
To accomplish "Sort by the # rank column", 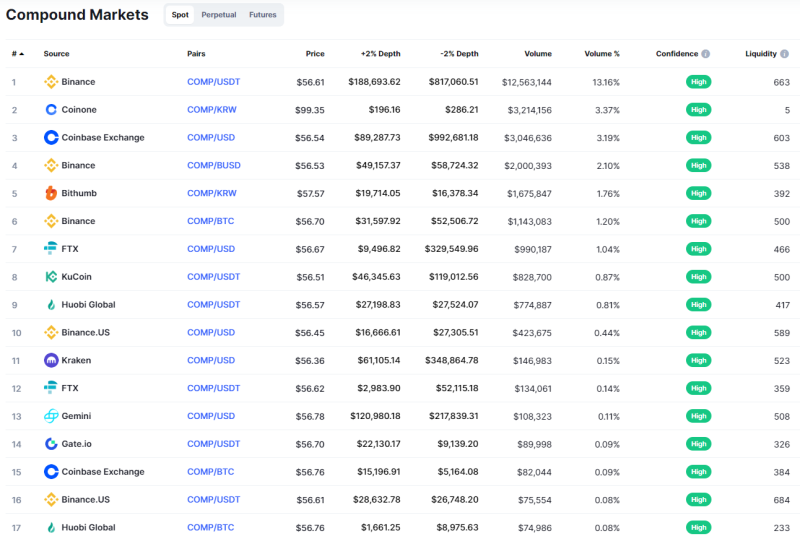I will coord(18,54).
